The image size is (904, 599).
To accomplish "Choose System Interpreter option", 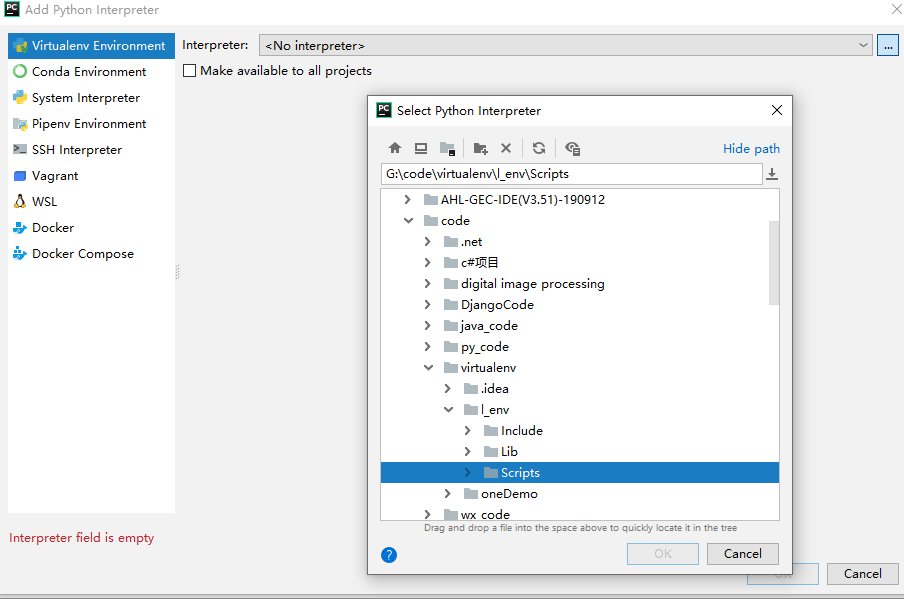I will [91, 97].
